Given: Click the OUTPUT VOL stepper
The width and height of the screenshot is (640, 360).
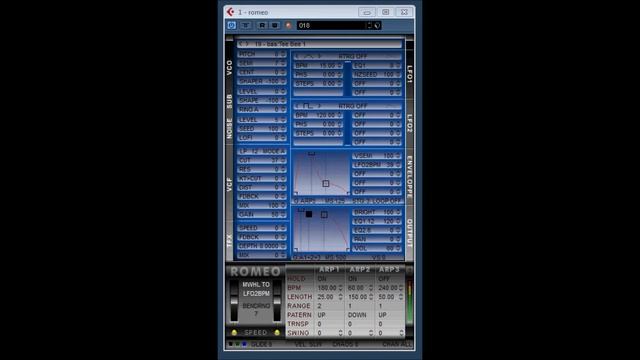Looking at the screenshot, I should (398, 248).
